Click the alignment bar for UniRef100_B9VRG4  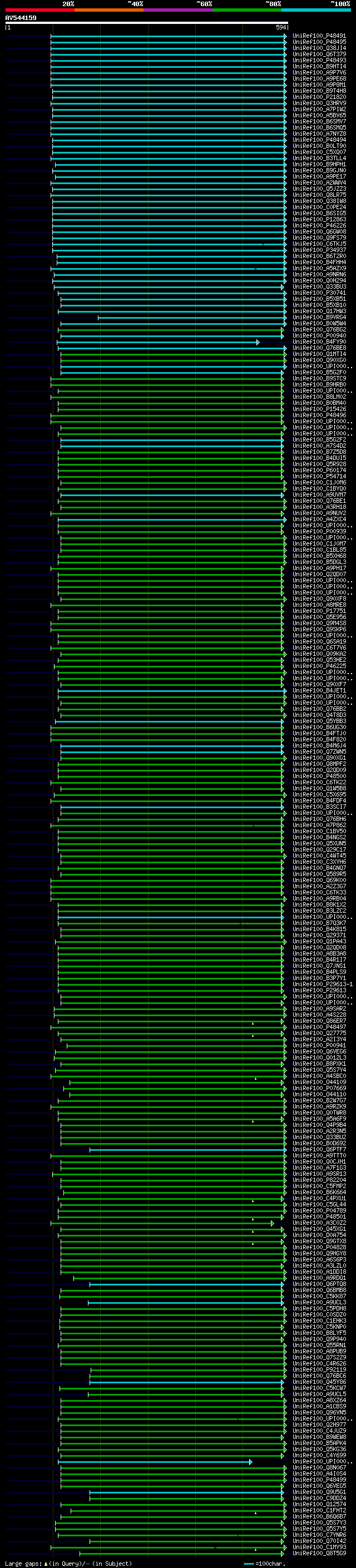tap(192, 317)
